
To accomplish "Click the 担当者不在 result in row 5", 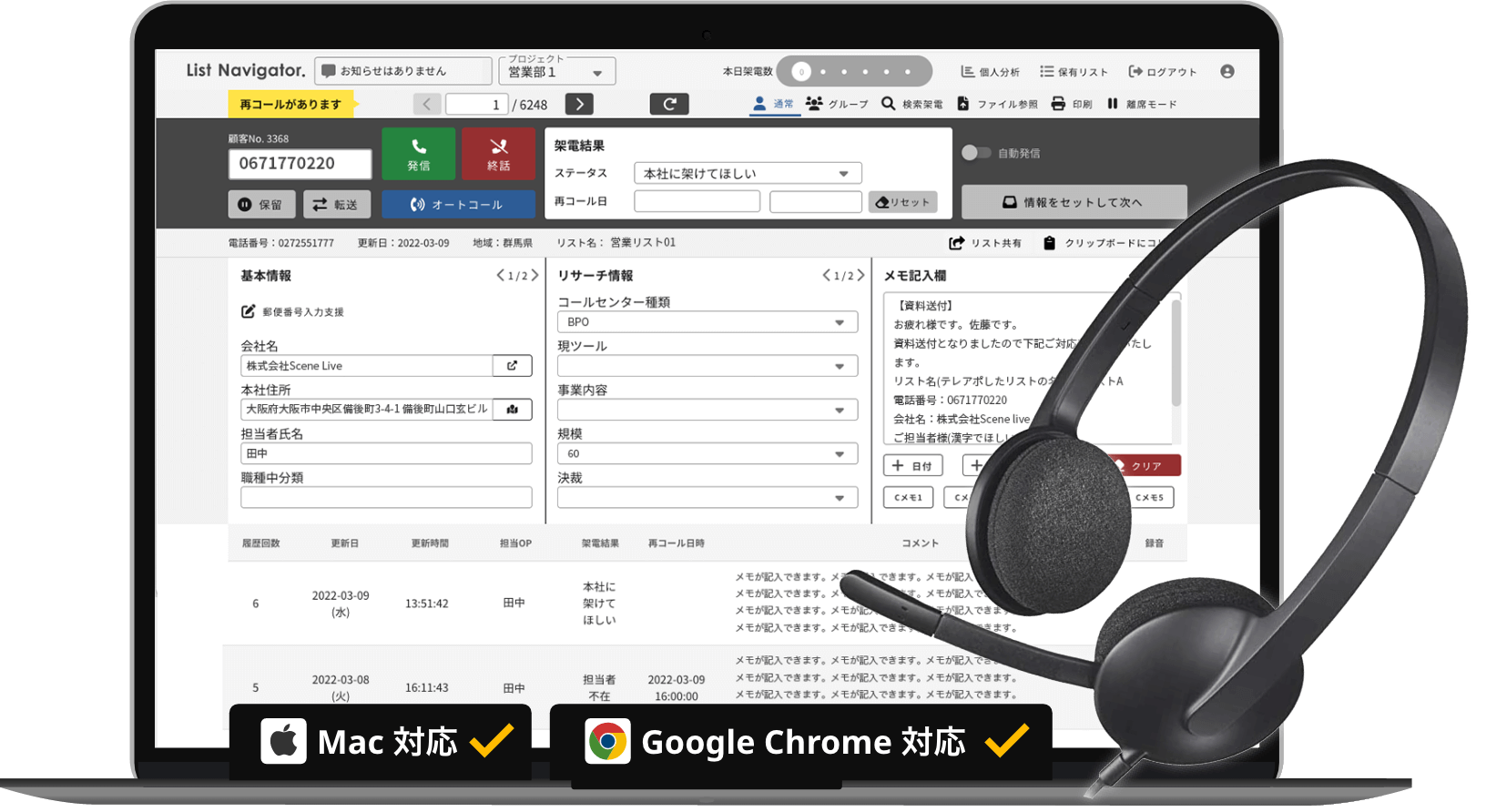I will [599, 687].
